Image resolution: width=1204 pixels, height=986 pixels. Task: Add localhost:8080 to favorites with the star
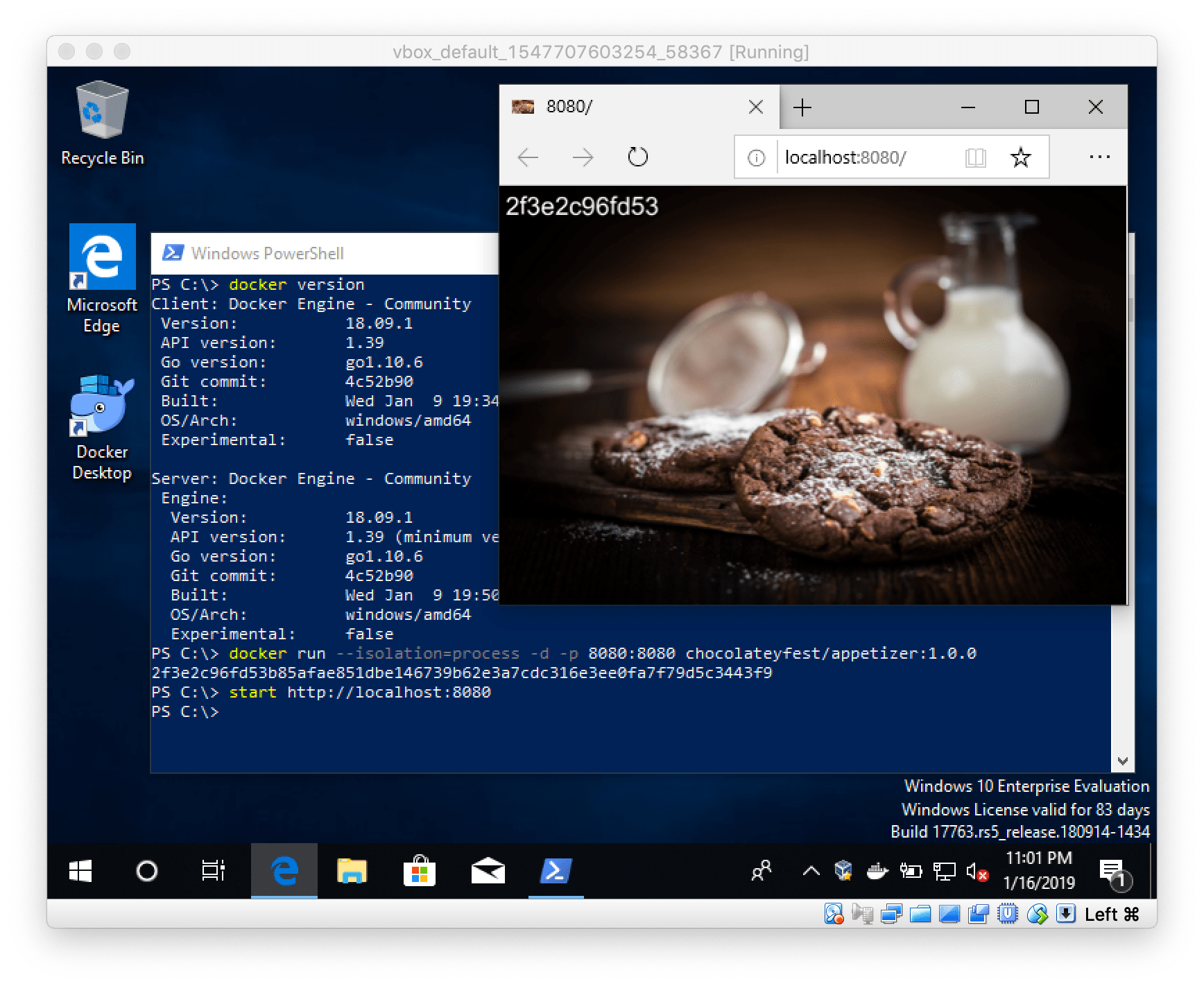coord(1020,157)
